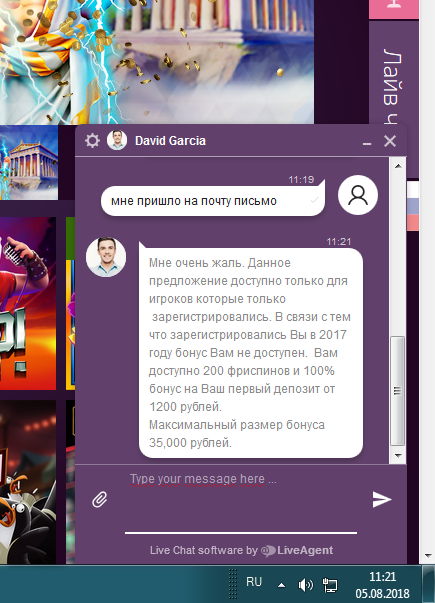The height and width of the screenshot is (603, 435).
Task: Focus the 'Type your message here' field
Action: tap(241, 500)
